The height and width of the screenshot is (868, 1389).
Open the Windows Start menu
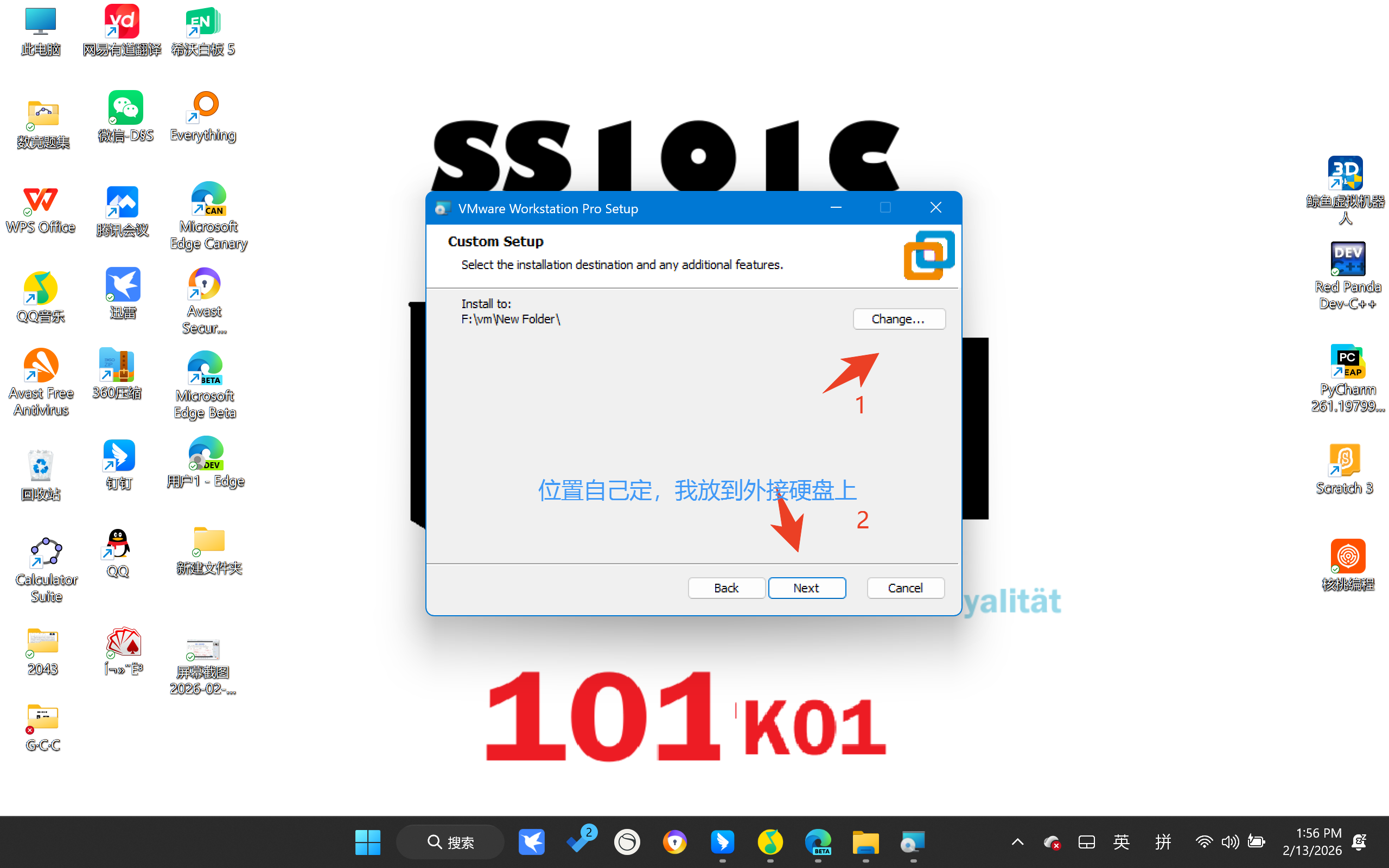point(367,842)
